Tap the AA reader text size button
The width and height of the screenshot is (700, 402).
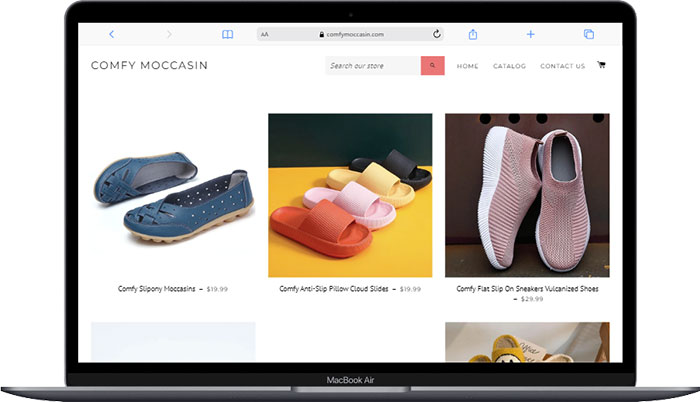click(265, 34)
